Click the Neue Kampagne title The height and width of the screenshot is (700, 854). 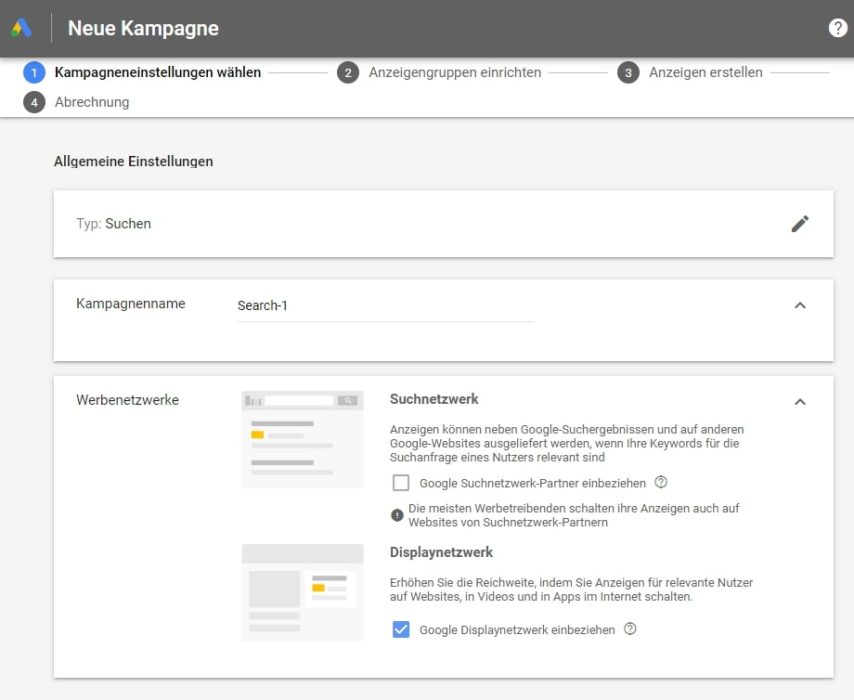(143, 28)
